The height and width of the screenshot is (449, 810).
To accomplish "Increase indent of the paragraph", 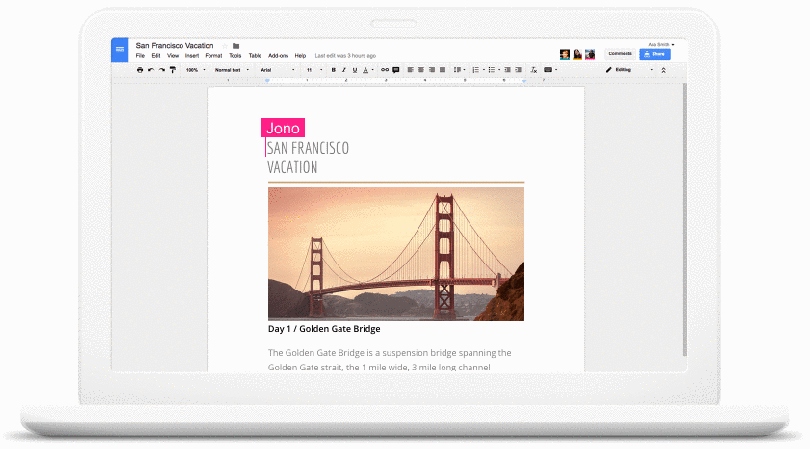I will click(x=519, y=70).
